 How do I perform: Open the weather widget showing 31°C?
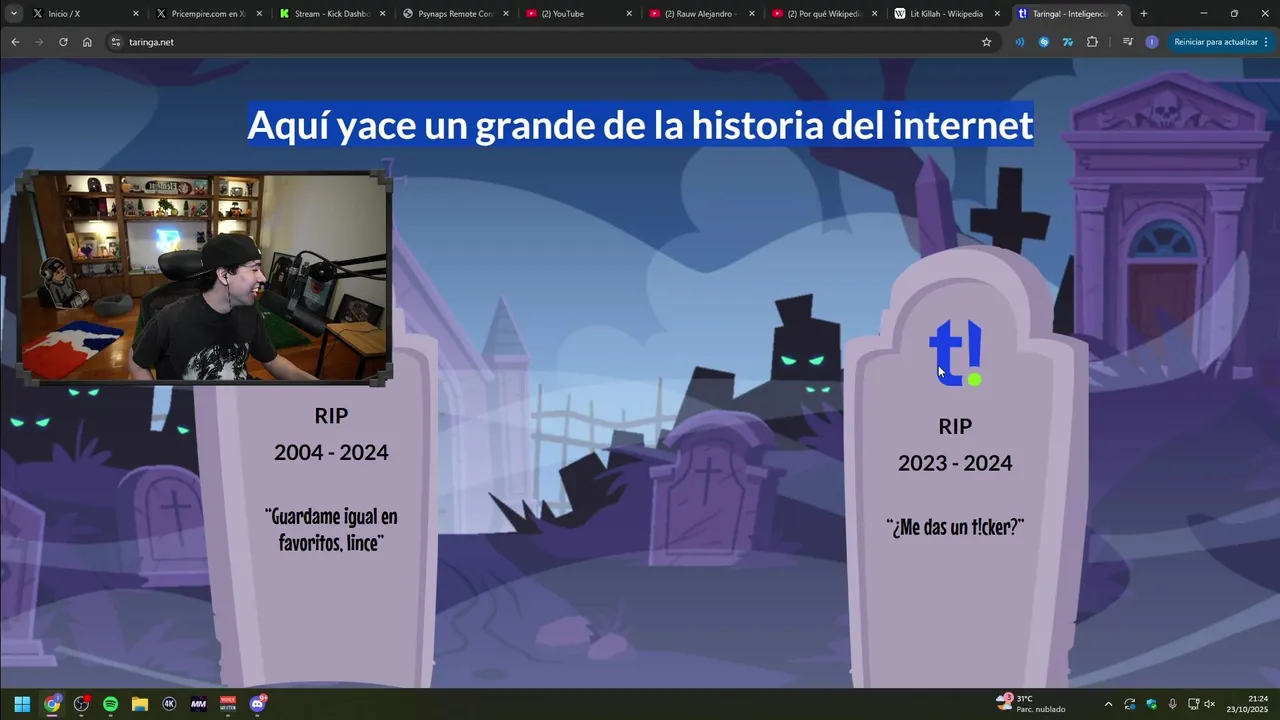[x=1032, y=704]
